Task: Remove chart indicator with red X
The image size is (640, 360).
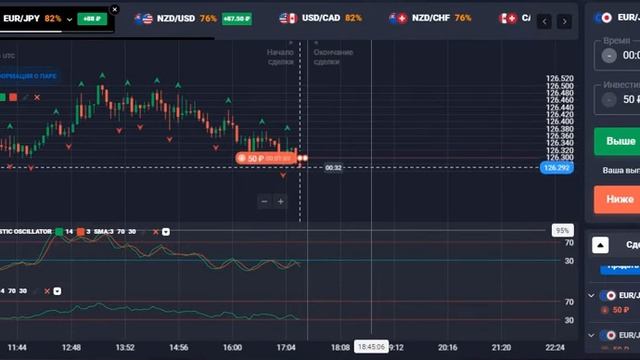Action: (x=37, y=98)
